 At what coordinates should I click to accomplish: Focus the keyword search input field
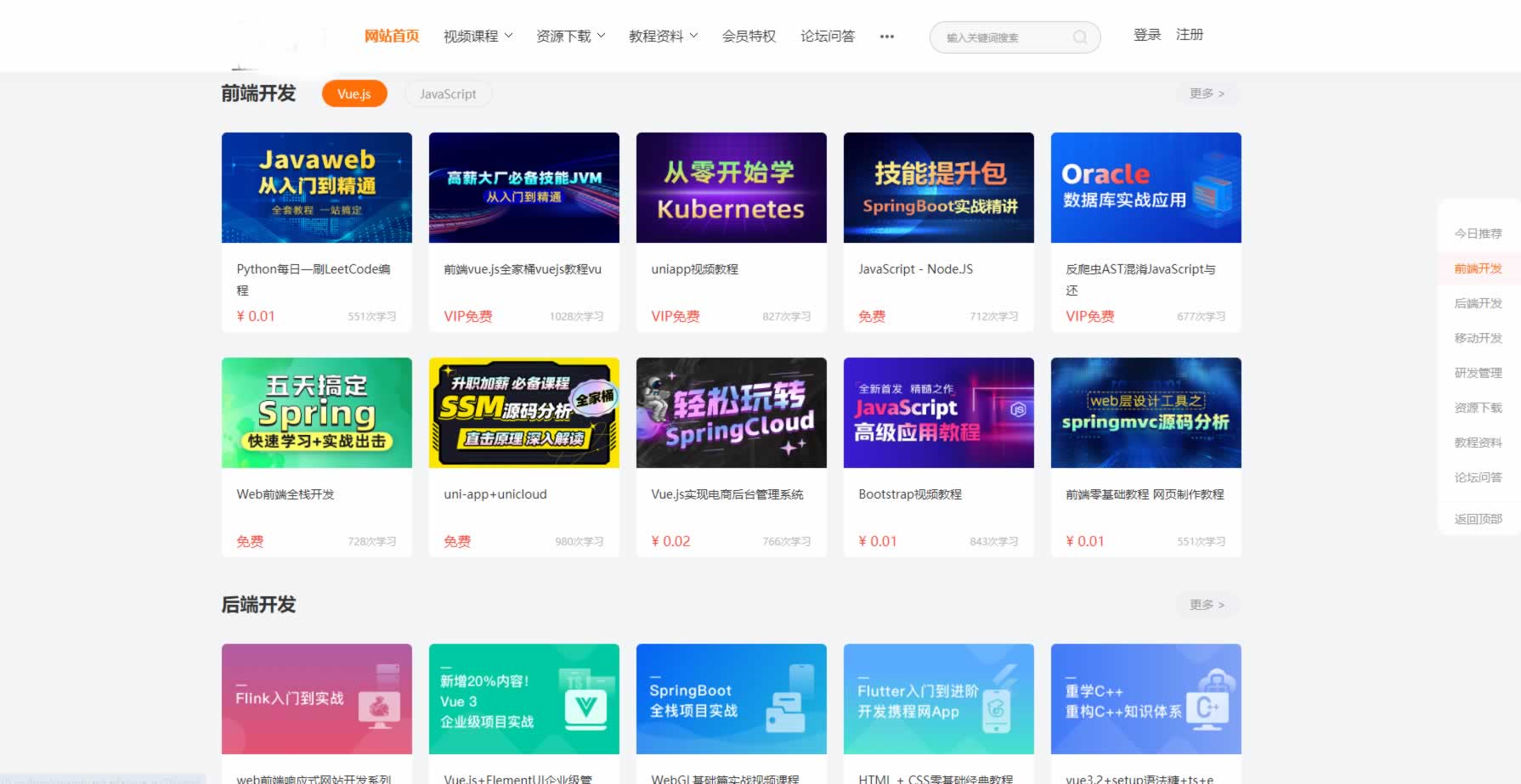(x=1003, y=37)
